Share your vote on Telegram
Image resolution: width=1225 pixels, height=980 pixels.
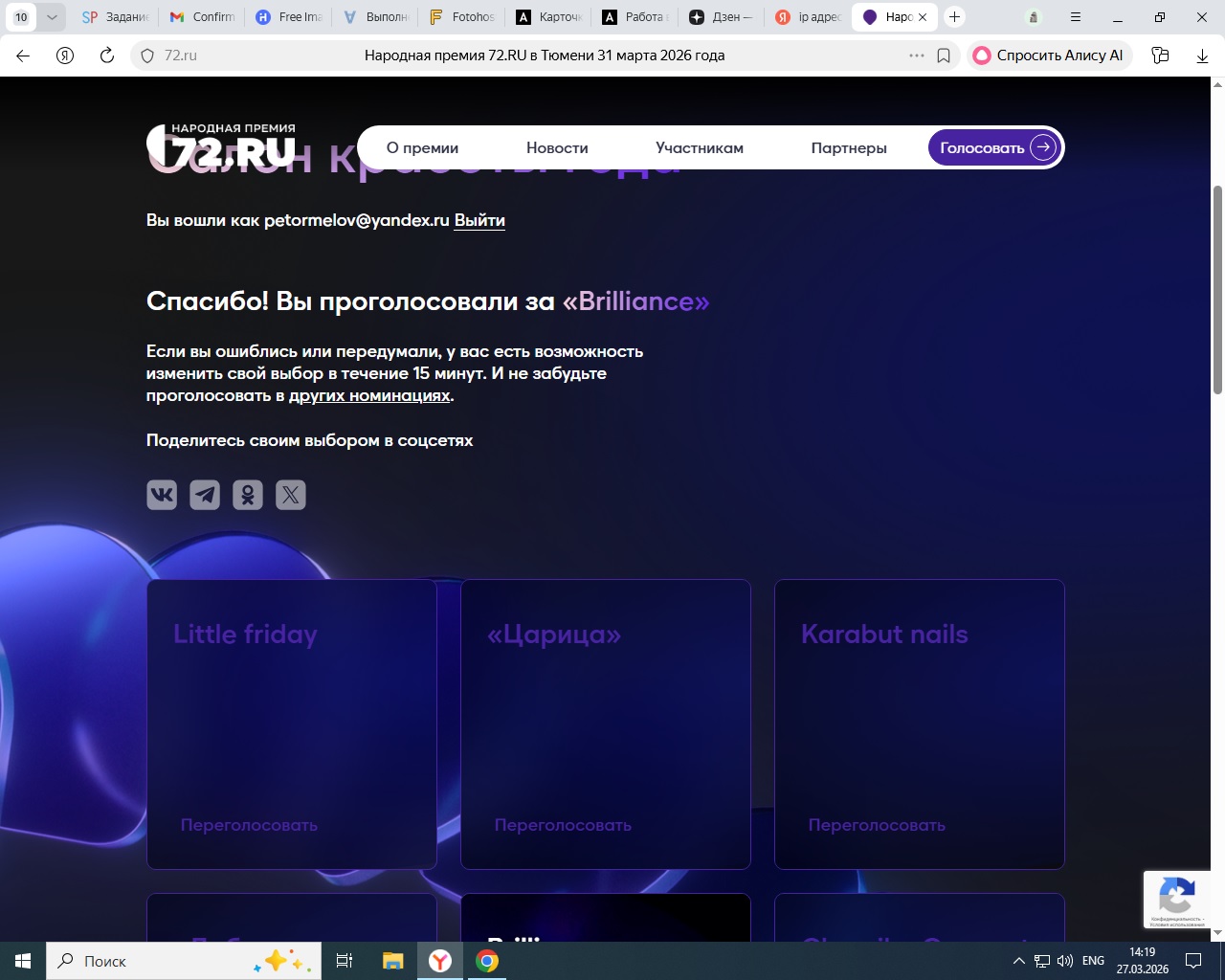click(x=205, y=495)
